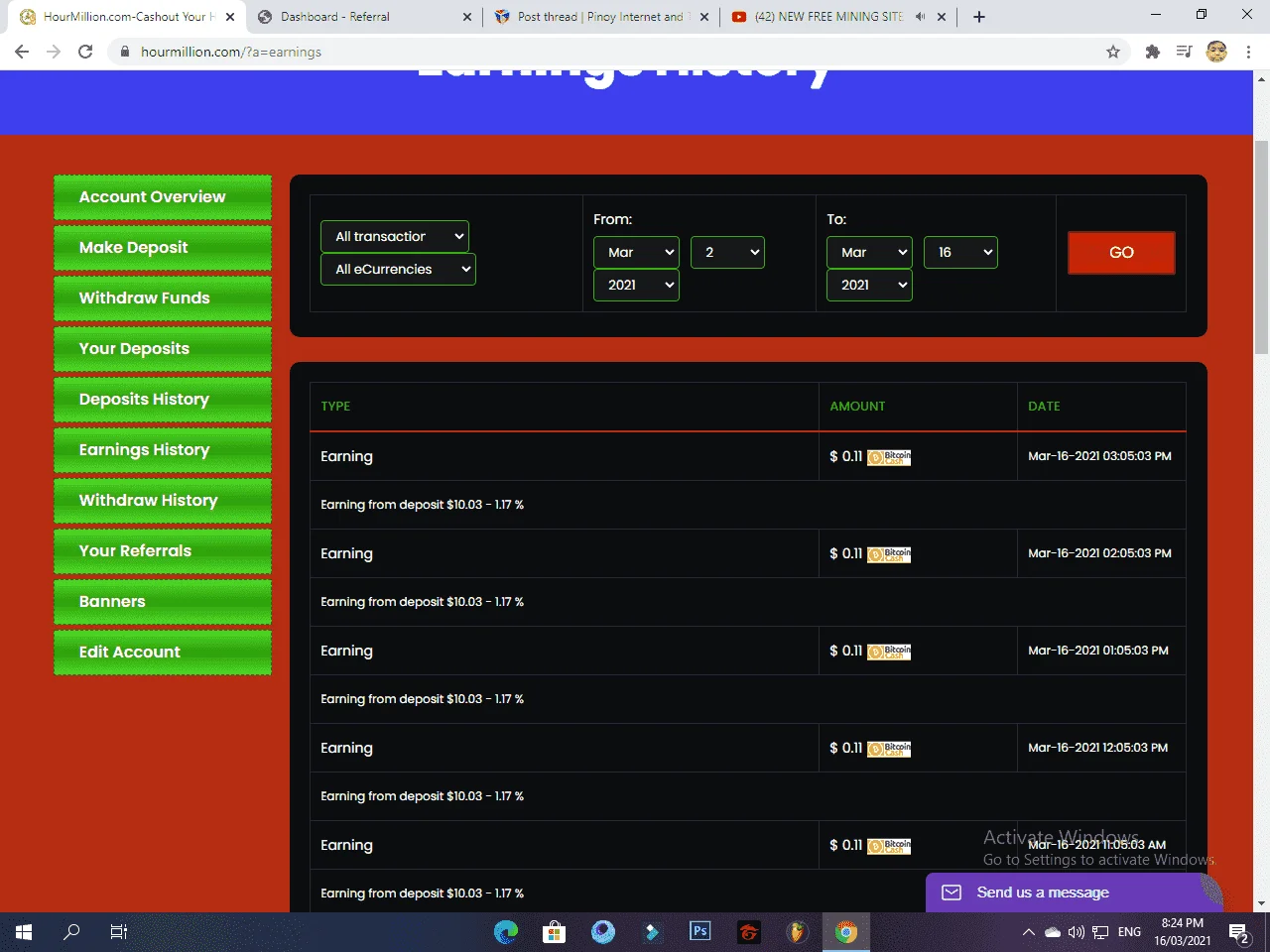This screenshot has width=1270, height=952.
Task: Open Account Overview menu item
Action: click(x=163, y=197)
